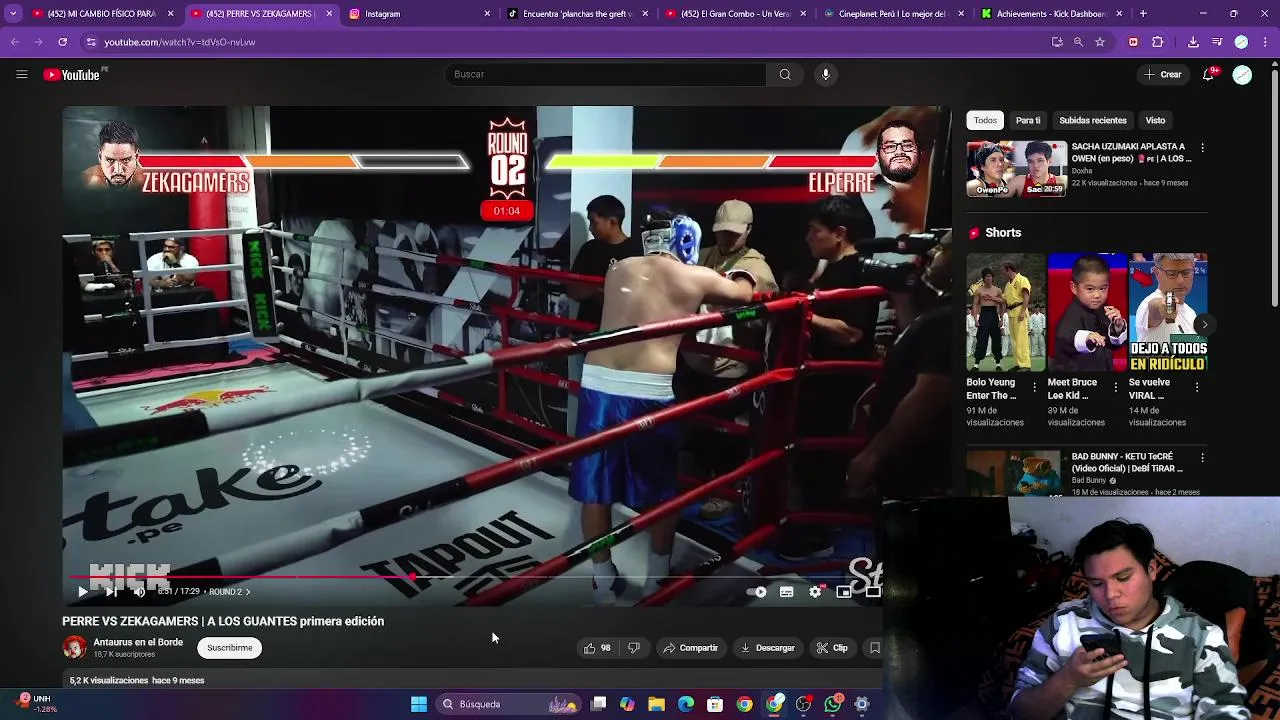Screen dimensions: 1280x720
Task: Install app via address bar icon
Action: click(1057, 42)
